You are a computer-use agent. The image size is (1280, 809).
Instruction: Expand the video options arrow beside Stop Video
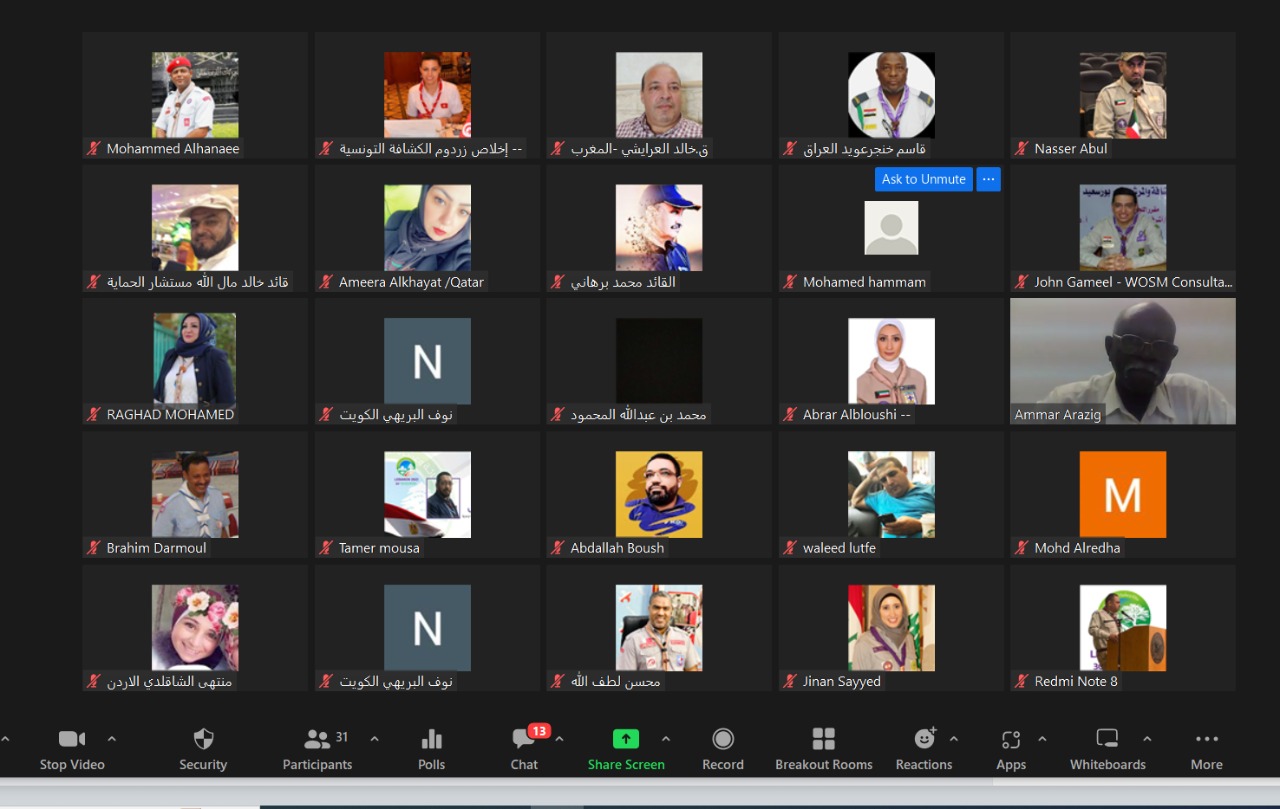(112, 739)
